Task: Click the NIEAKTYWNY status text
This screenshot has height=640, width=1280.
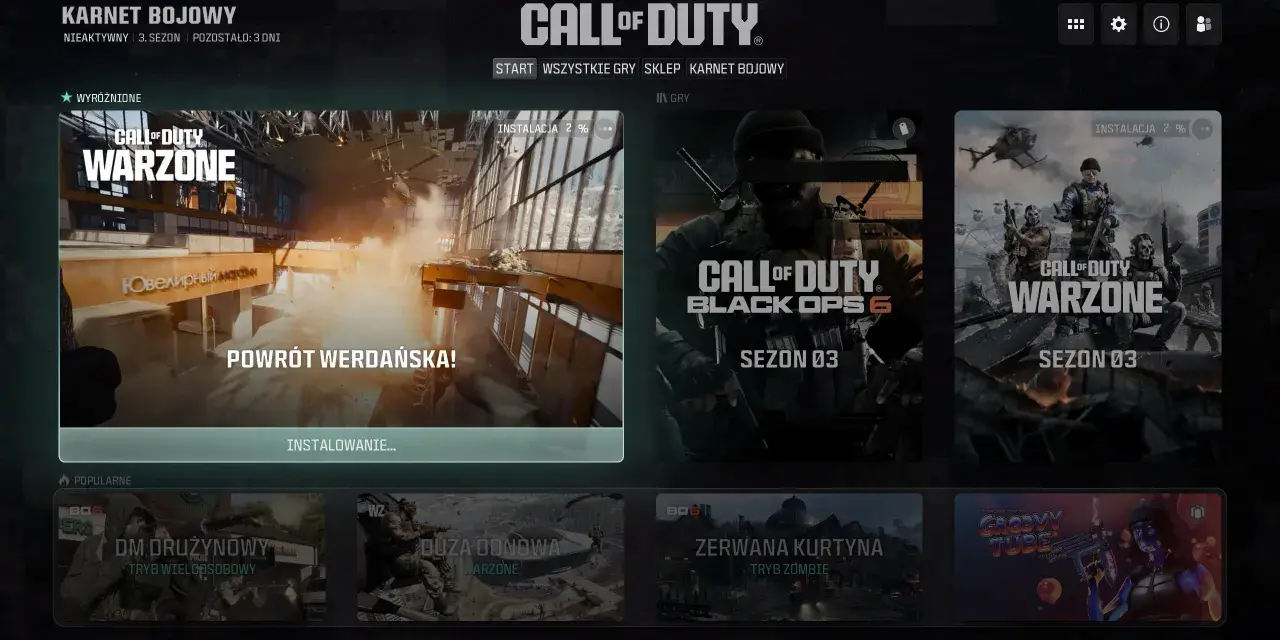Action: (x=95, y=38)
